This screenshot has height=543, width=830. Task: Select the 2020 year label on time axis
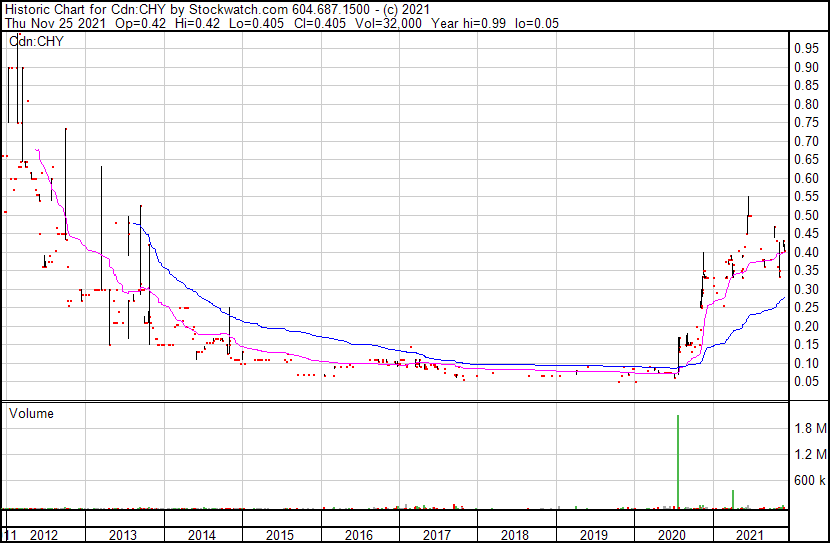[x=673, y=535]
